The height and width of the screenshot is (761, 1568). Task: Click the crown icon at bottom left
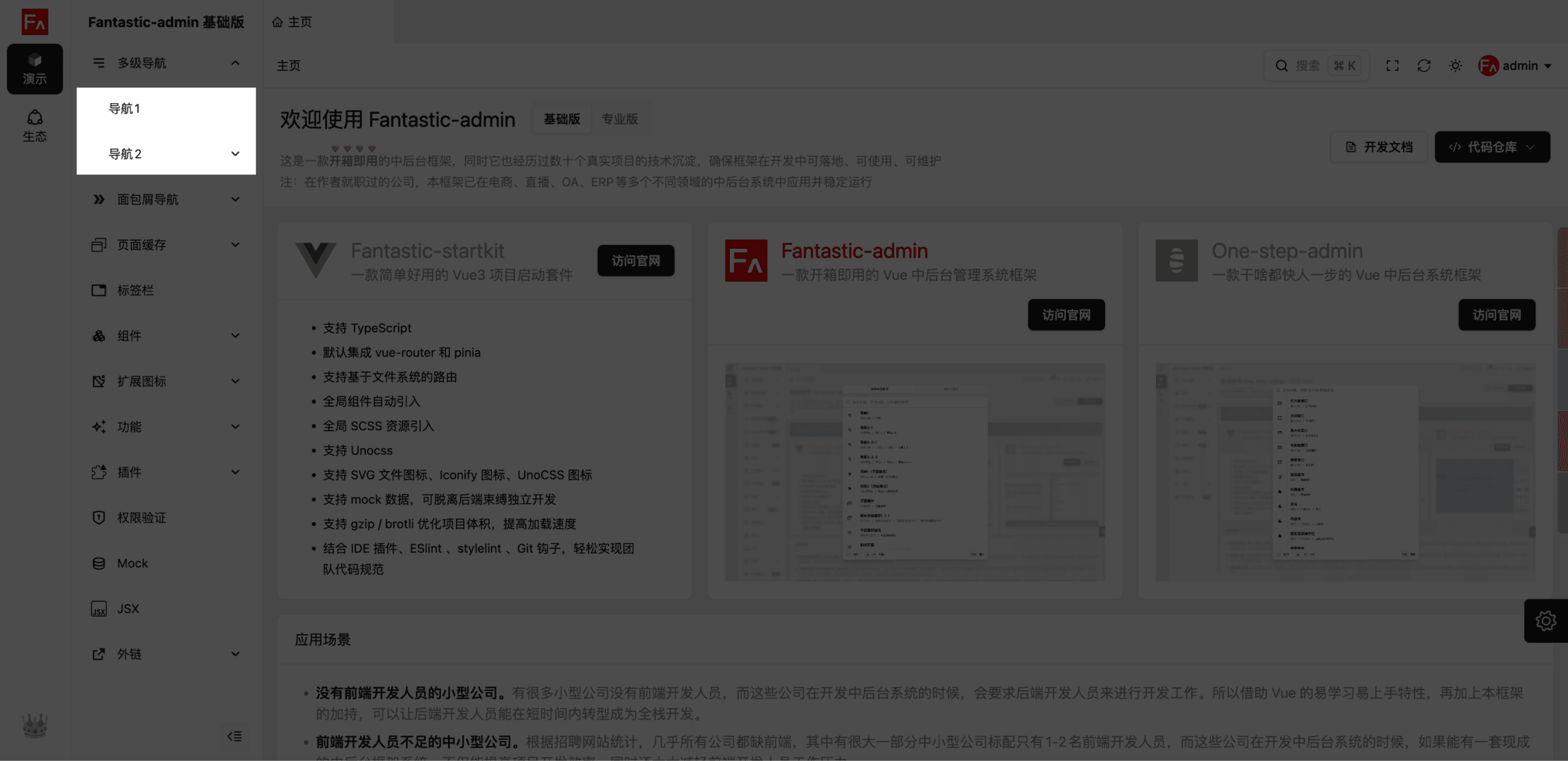(x=35, y=726)
